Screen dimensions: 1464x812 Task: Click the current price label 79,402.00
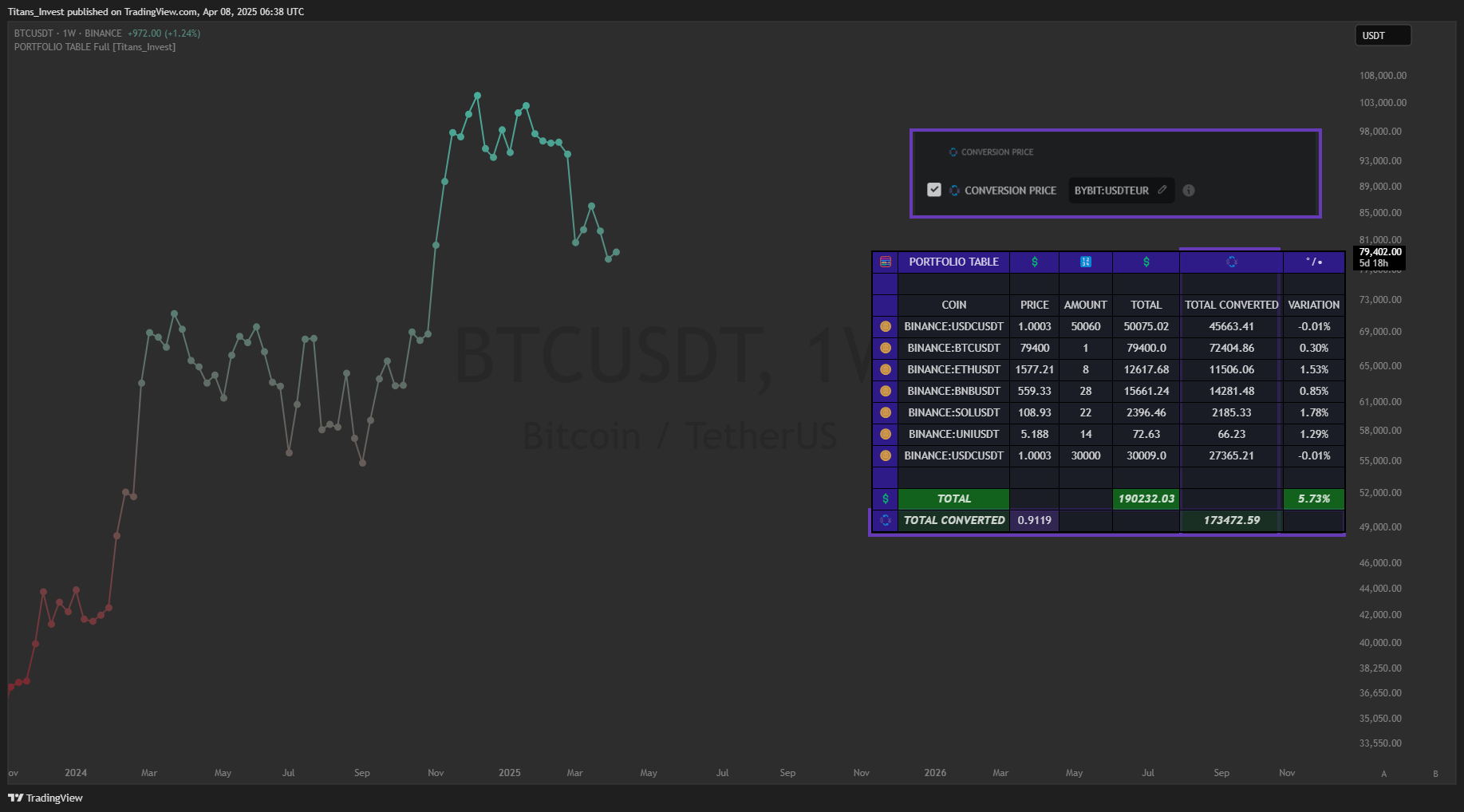tap(1379, 252)
